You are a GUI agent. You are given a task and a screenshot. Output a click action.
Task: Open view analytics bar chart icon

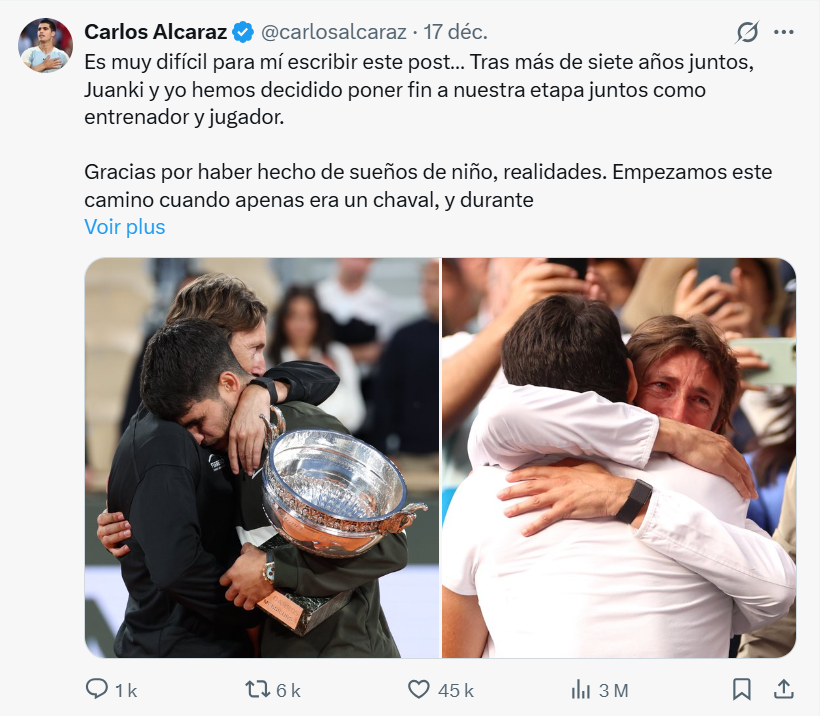coord(580,689)
